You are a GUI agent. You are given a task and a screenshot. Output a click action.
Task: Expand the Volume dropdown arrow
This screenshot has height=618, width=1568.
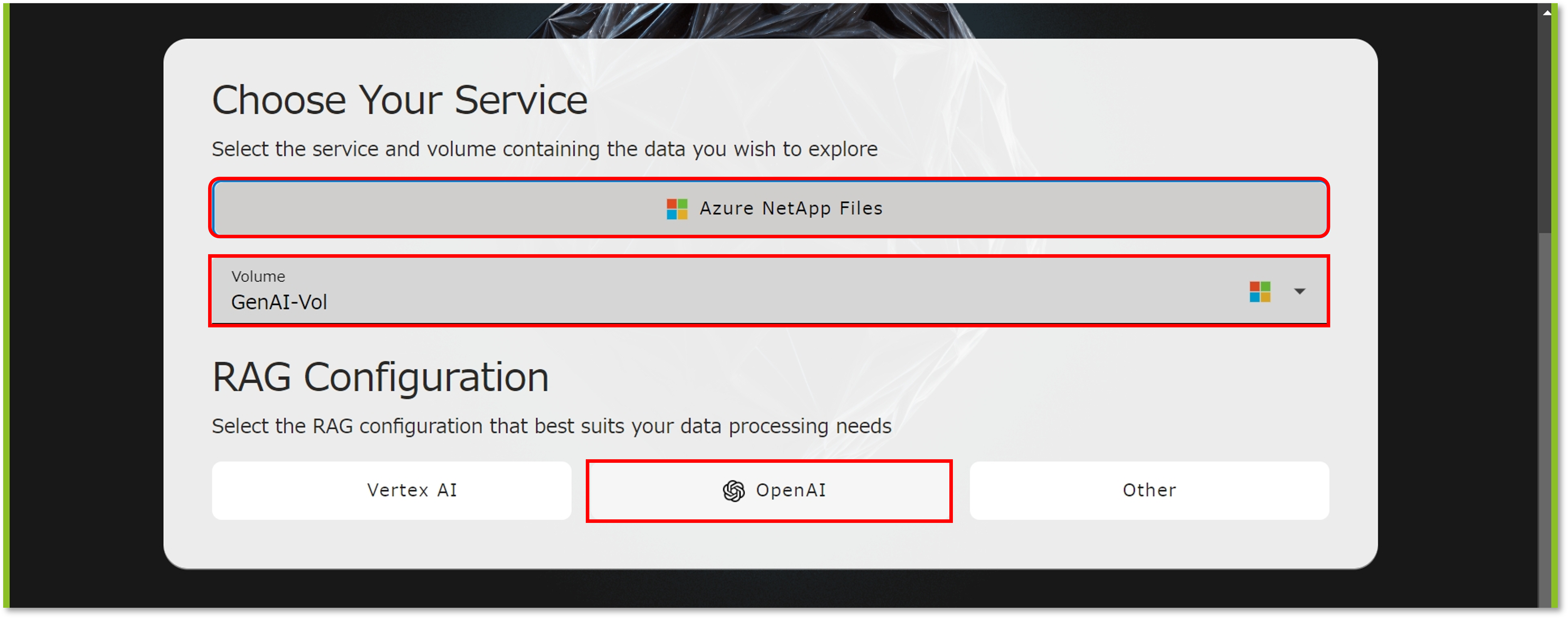pyautogui.click(x=1299, y=292)
